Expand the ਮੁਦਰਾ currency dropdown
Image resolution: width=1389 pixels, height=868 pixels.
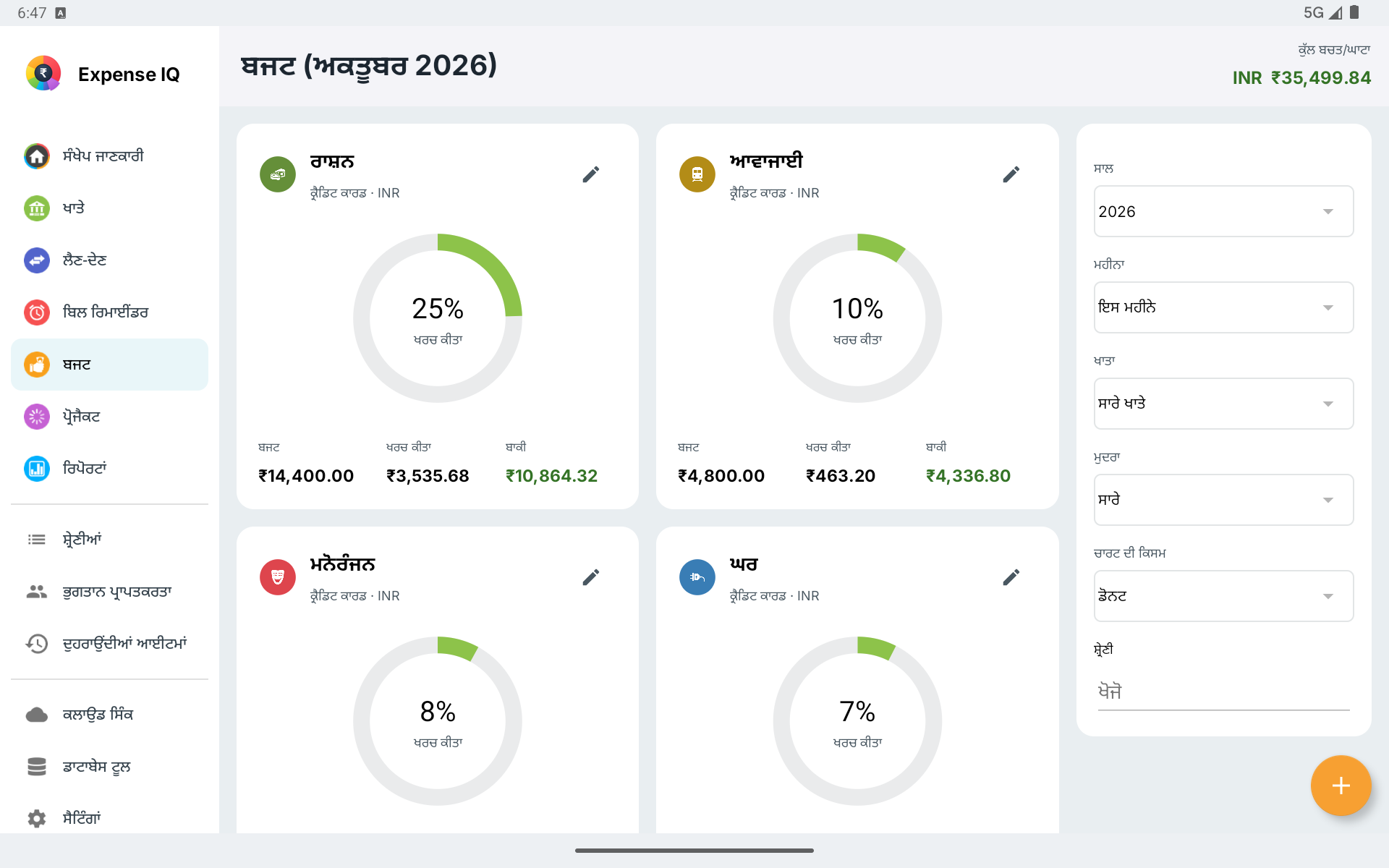point(1223,500)
